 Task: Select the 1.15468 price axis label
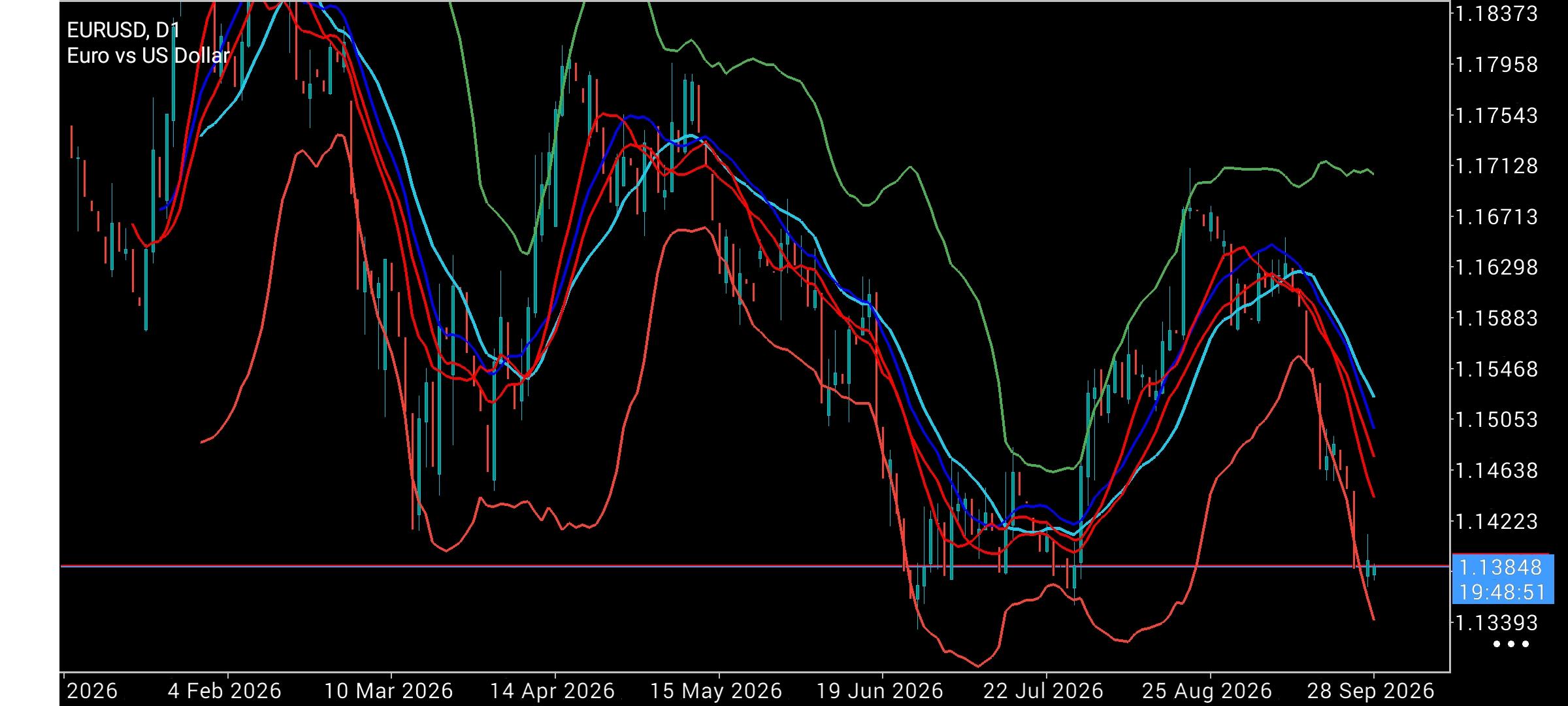[1495, 369]
